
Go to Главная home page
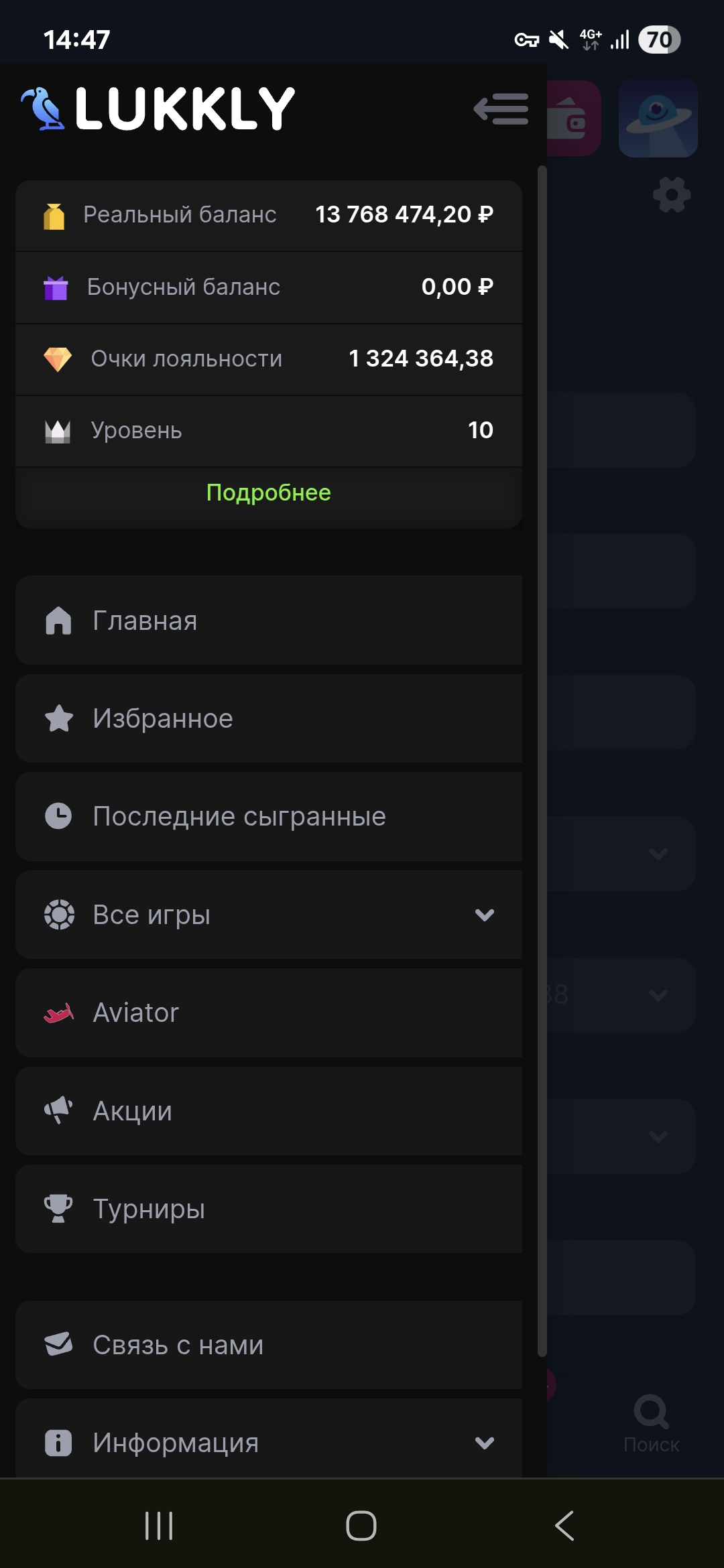coord(268,620)
